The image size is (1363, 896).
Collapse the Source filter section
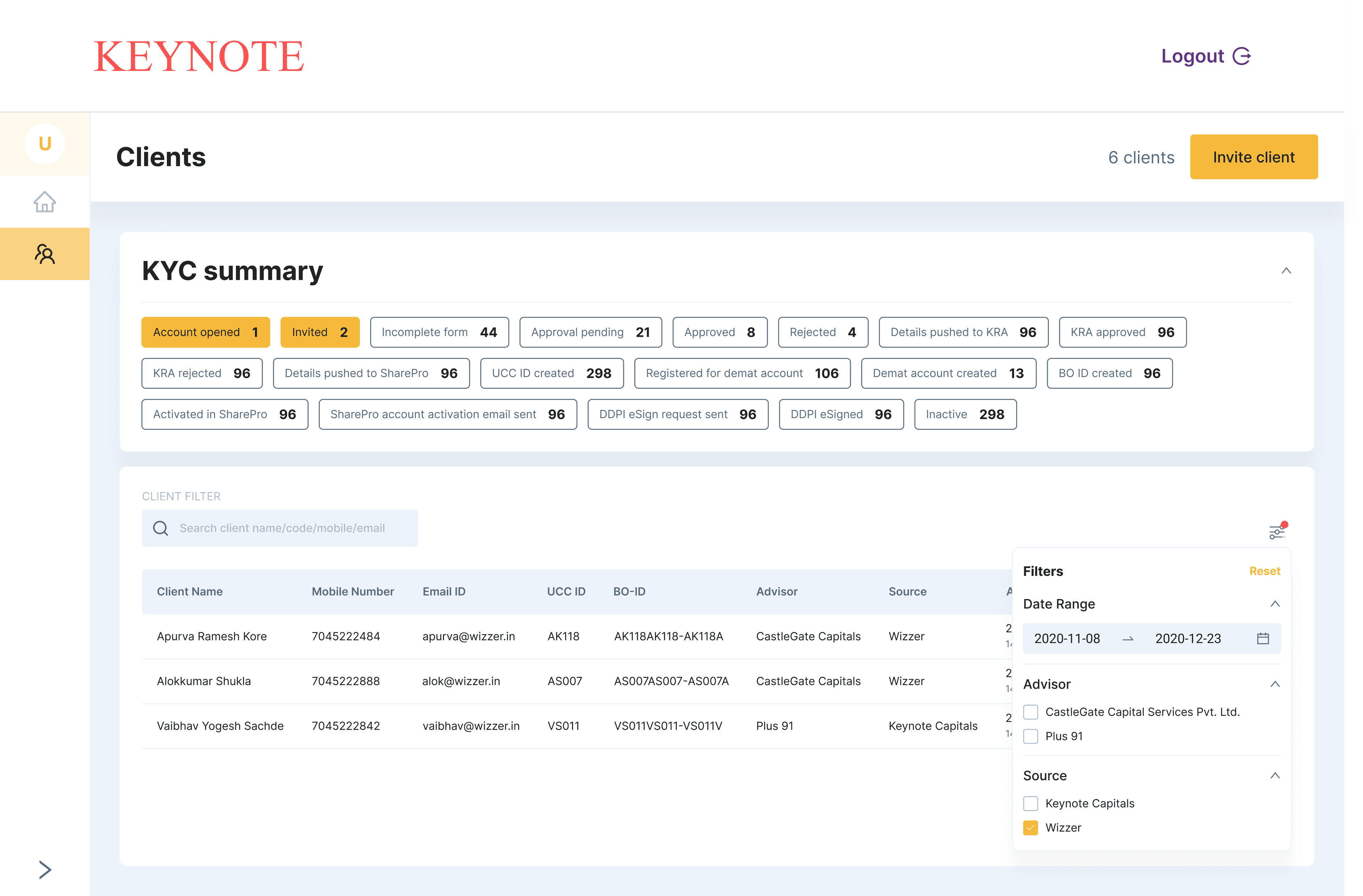[1275, 775]
